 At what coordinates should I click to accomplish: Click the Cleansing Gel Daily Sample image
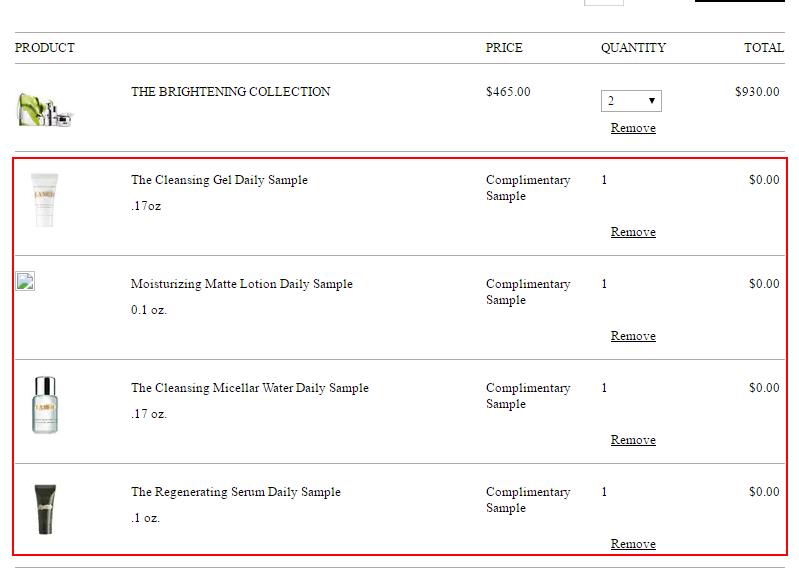pos(44,200)
